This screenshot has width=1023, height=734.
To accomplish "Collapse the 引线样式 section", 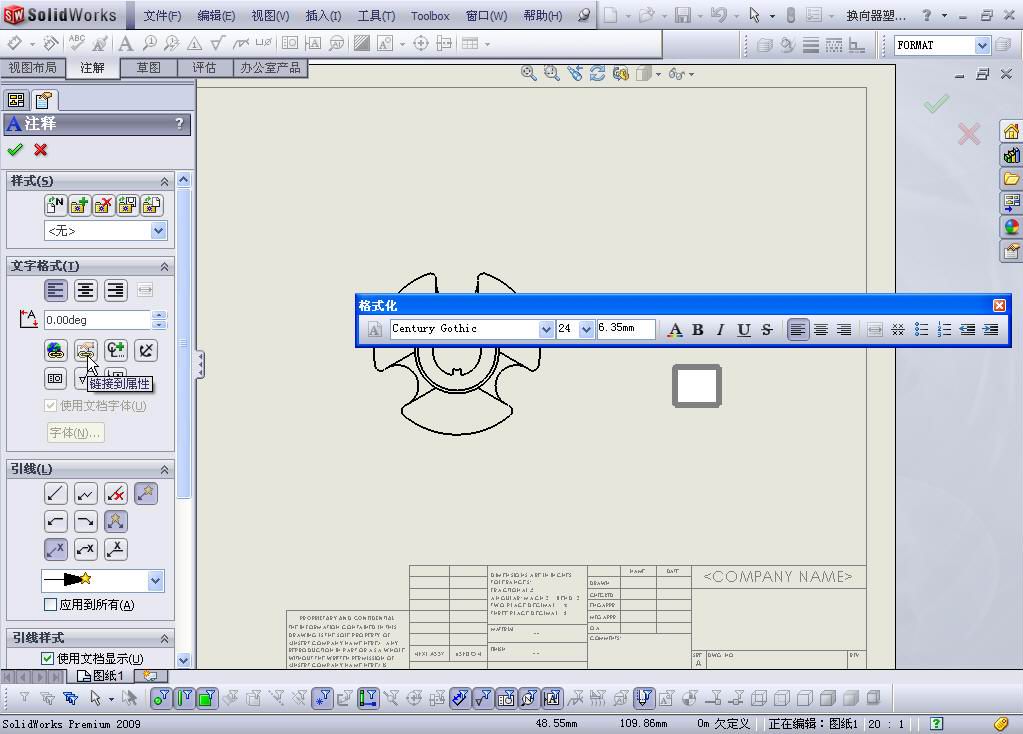I will [164, 638].
